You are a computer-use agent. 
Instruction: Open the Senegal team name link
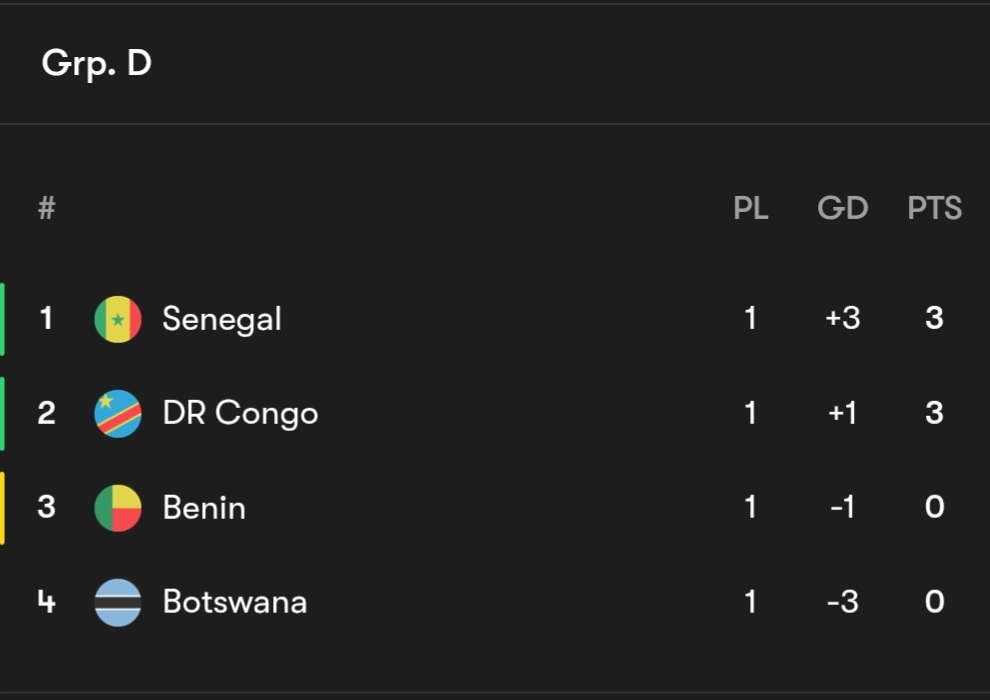click(x=221, y=319)
